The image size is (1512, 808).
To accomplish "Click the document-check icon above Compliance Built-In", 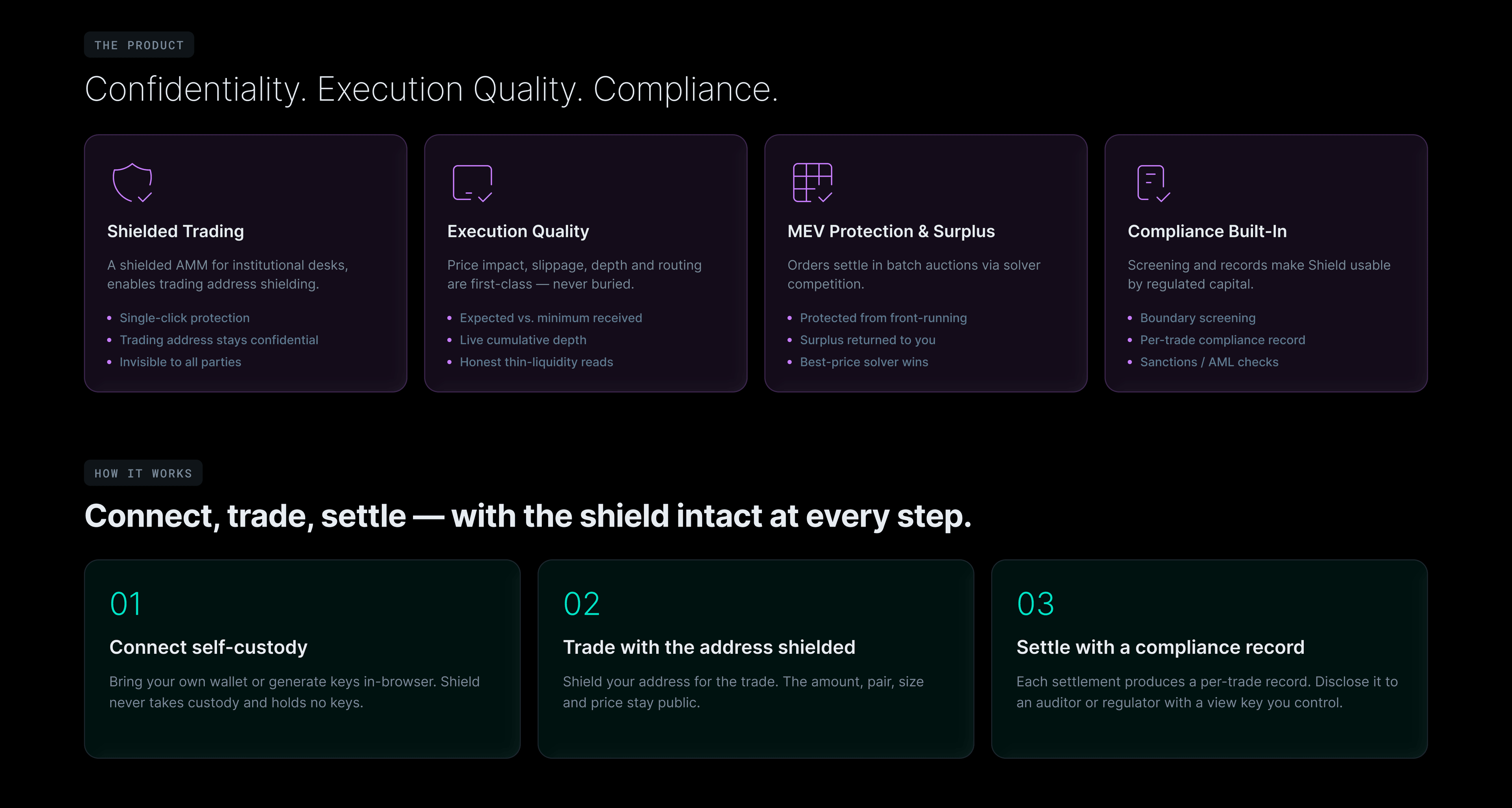I will click(1153, 183).
